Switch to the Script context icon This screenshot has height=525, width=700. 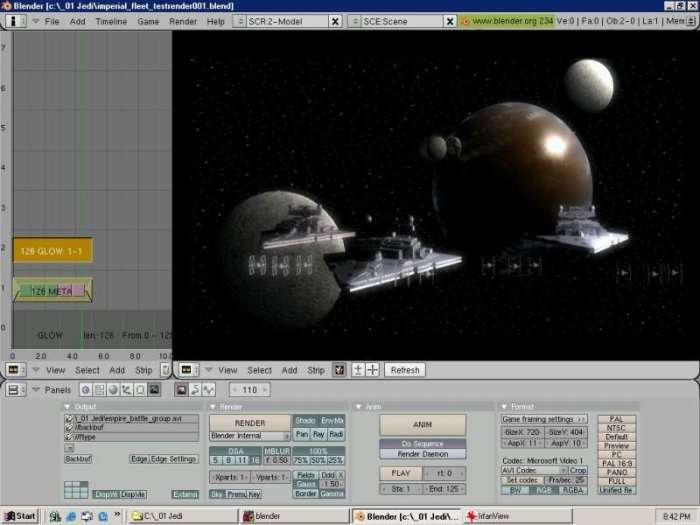100,390
